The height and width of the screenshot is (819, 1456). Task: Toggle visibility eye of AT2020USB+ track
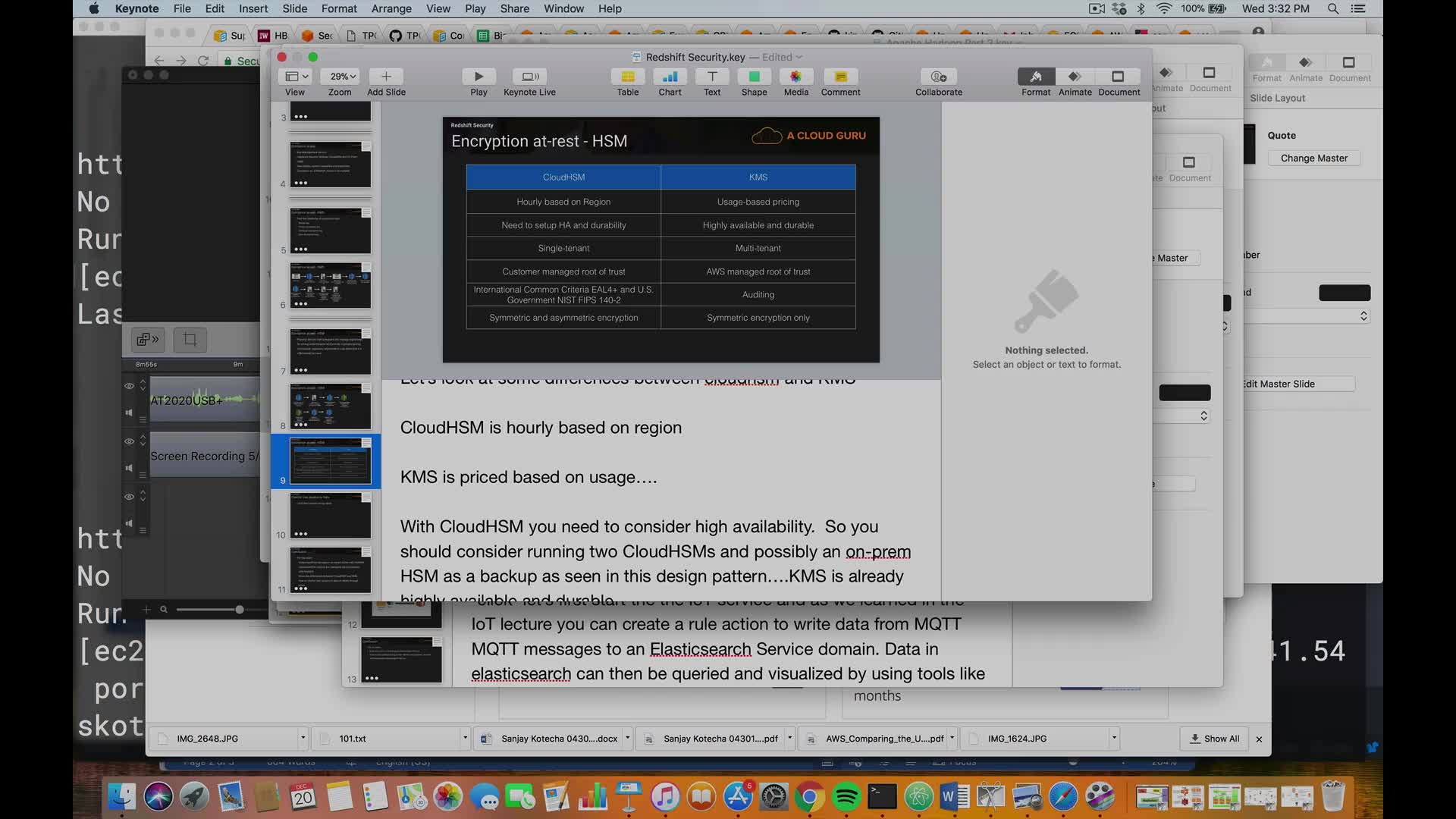coord(130,386)
